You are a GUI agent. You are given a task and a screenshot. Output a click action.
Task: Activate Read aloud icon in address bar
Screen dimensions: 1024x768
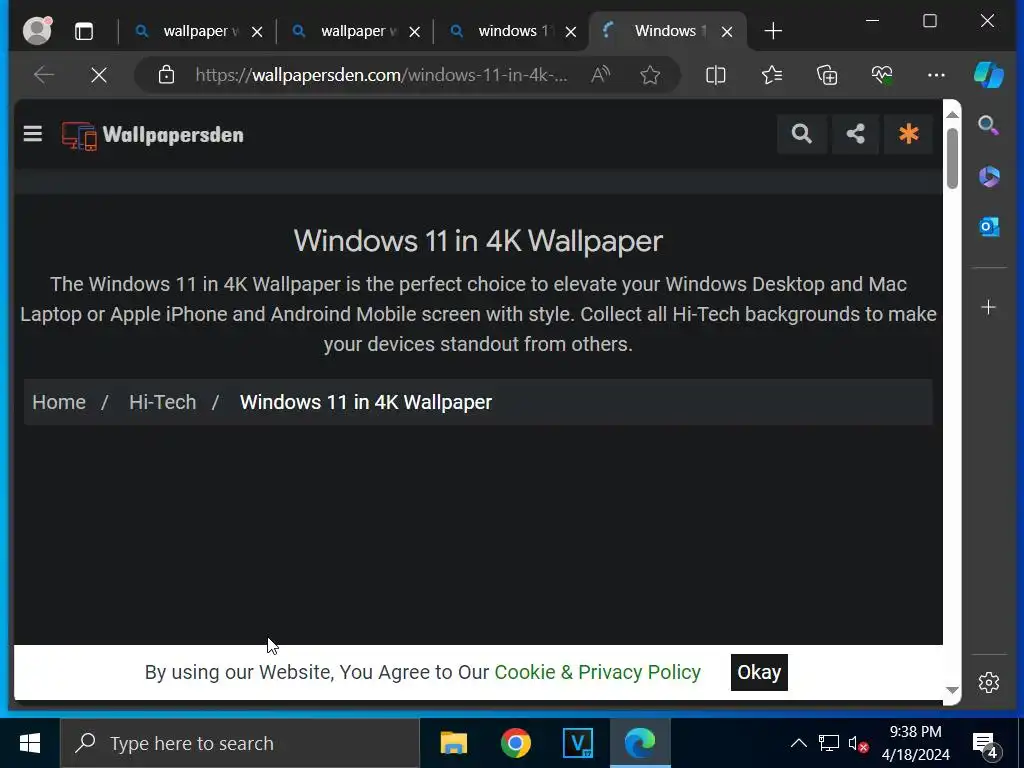pos(600,75)
